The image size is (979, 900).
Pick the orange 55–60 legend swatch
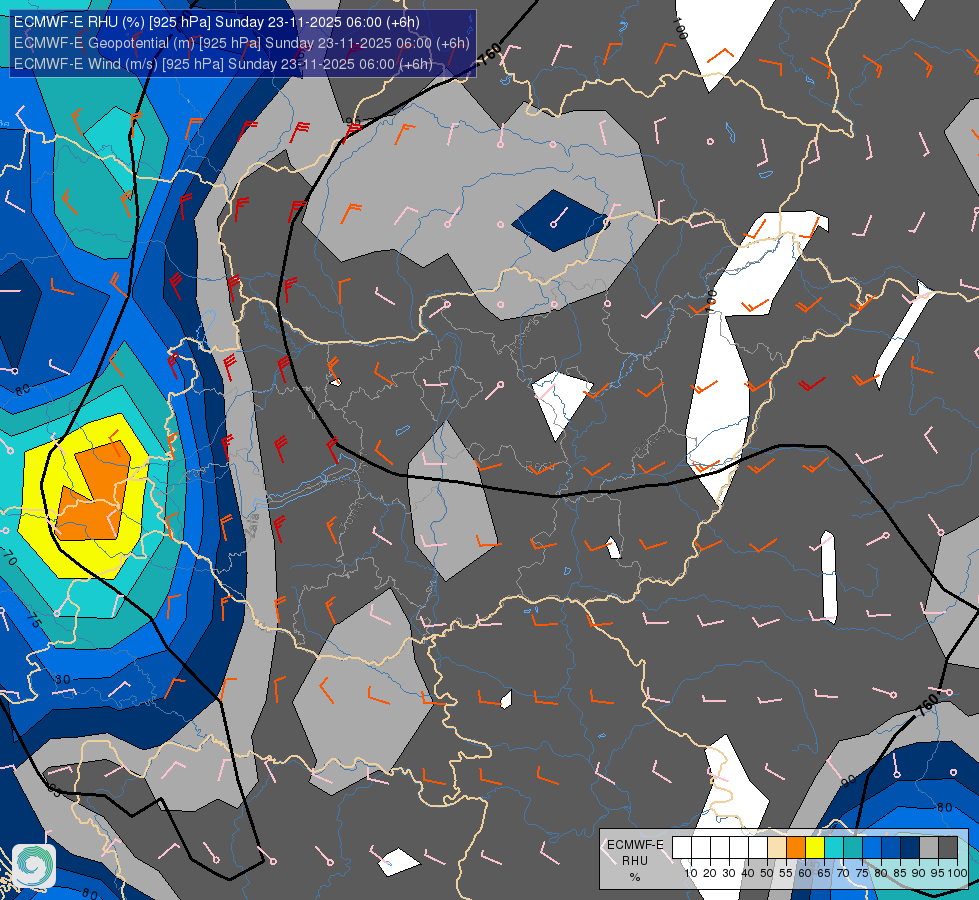(x=795, y=847)
